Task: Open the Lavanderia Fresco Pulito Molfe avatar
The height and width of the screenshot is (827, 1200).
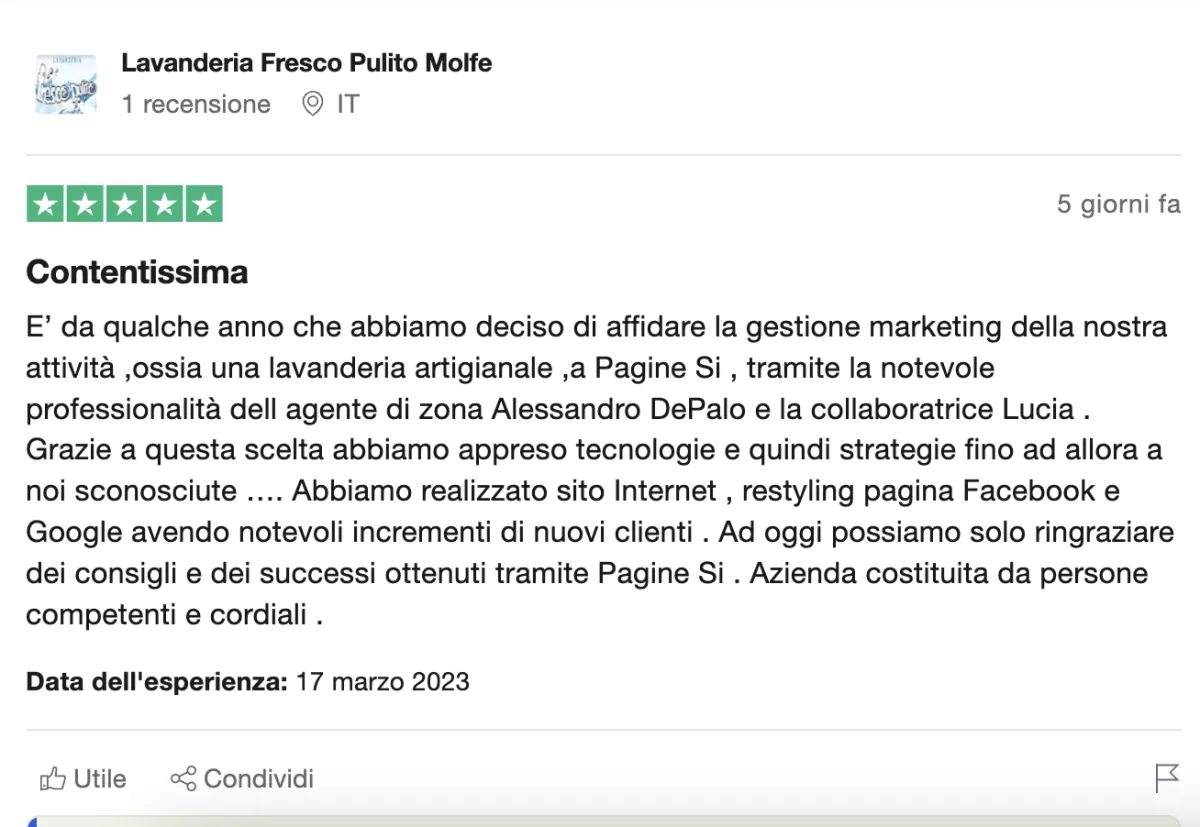Action: click(66, 85)
